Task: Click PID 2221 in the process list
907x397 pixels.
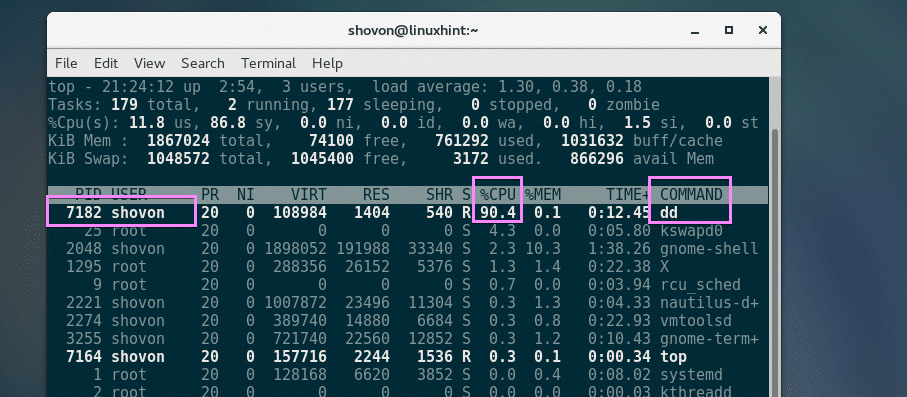Action: point(84,303)
